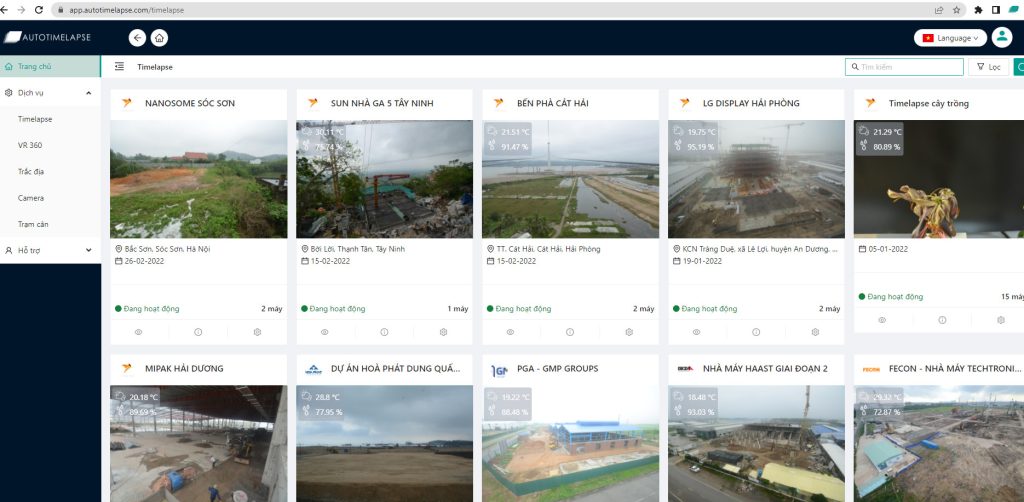Image resolution: width=1024 pixels, height=502 pixels.
Task: Select Trang chủ in sidebar
Action: [x=50, y=67]
